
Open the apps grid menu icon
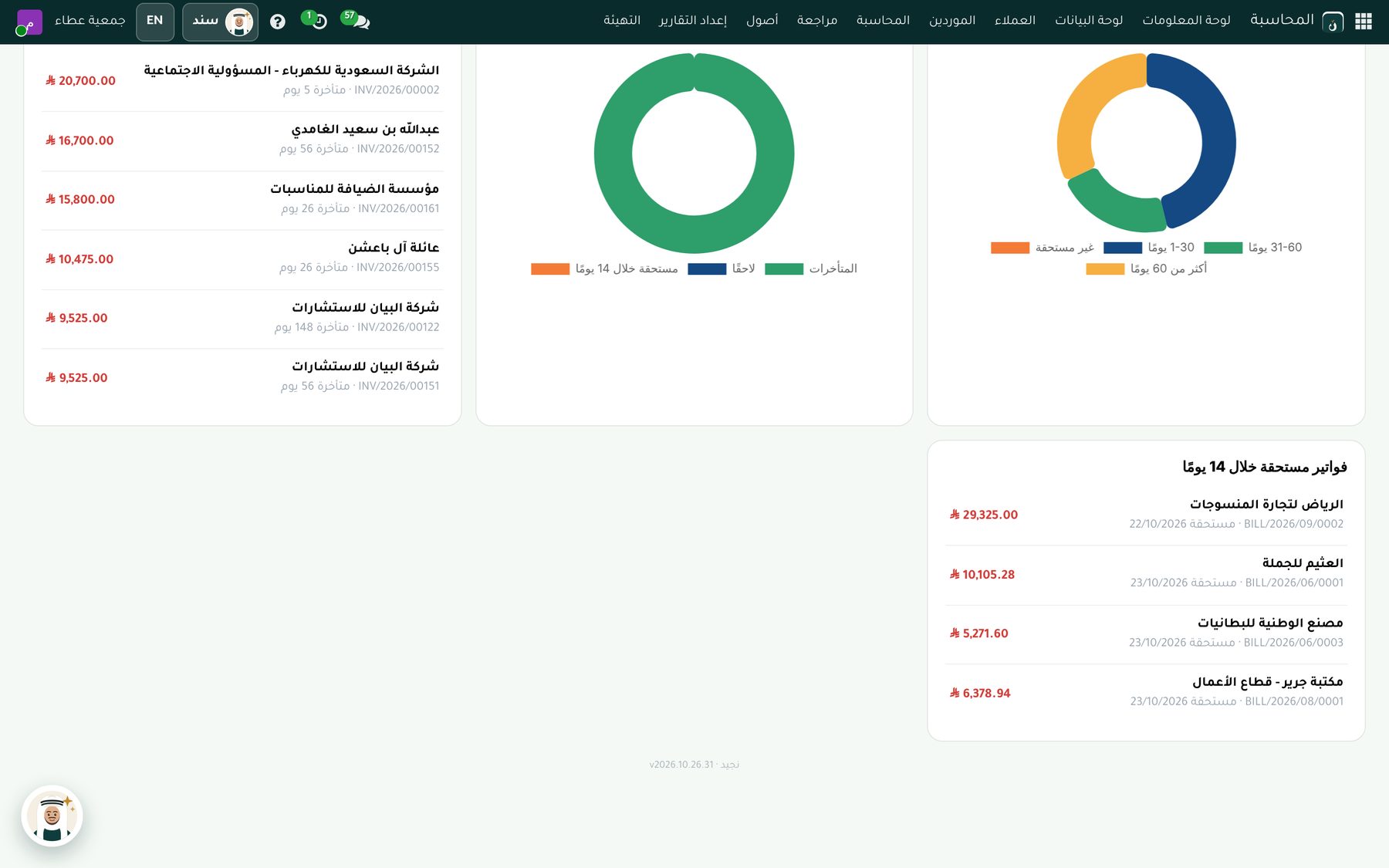1364,21
